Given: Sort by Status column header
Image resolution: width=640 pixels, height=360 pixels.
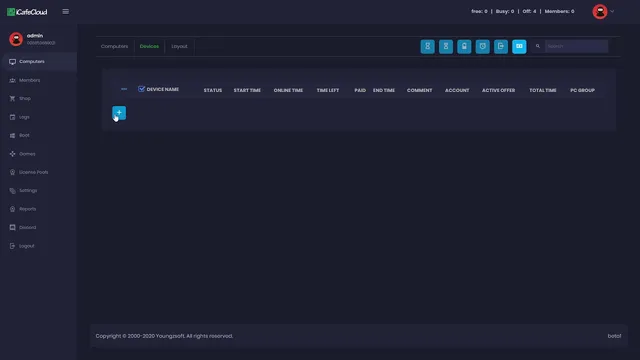Looking at the screenshot, I should [x=213, y=90].
